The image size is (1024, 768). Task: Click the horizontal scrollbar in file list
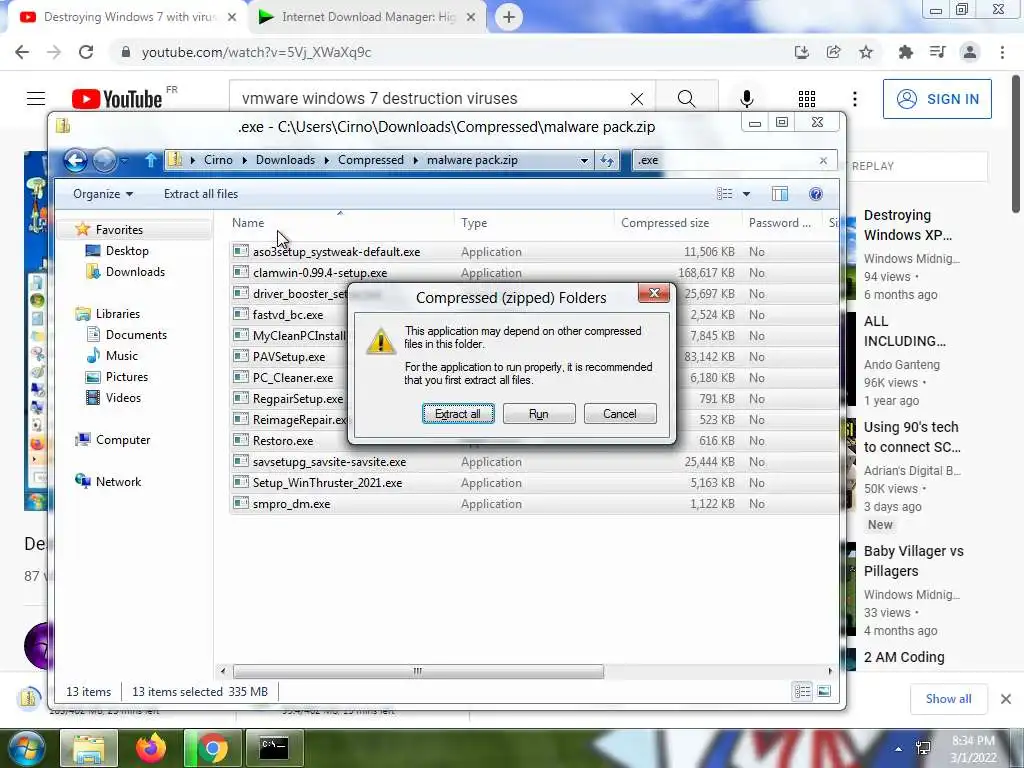coord(418,671)
